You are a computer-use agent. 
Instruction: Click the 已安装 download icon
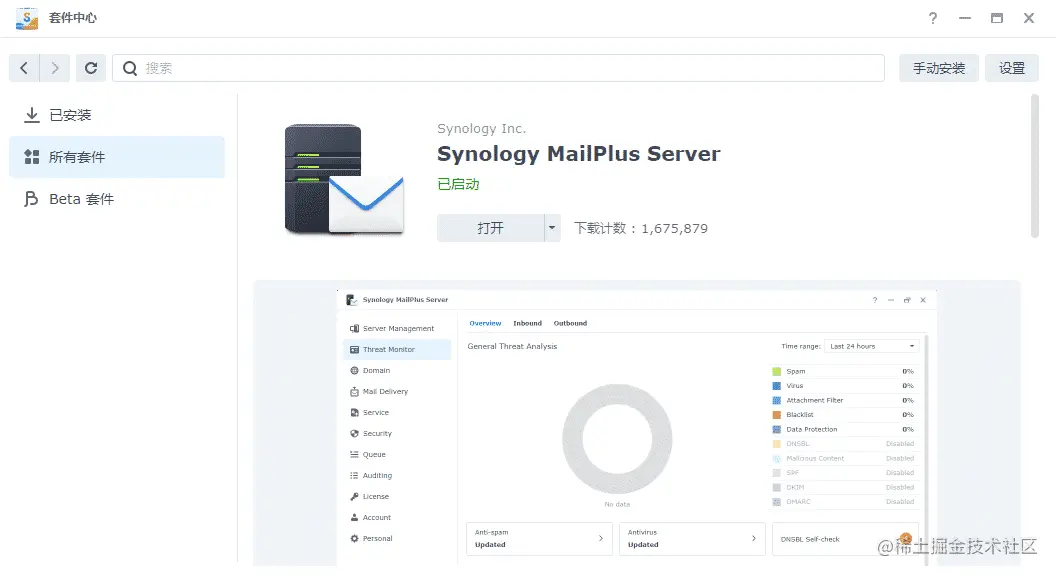pyautogui.click(x=32, y=115)
